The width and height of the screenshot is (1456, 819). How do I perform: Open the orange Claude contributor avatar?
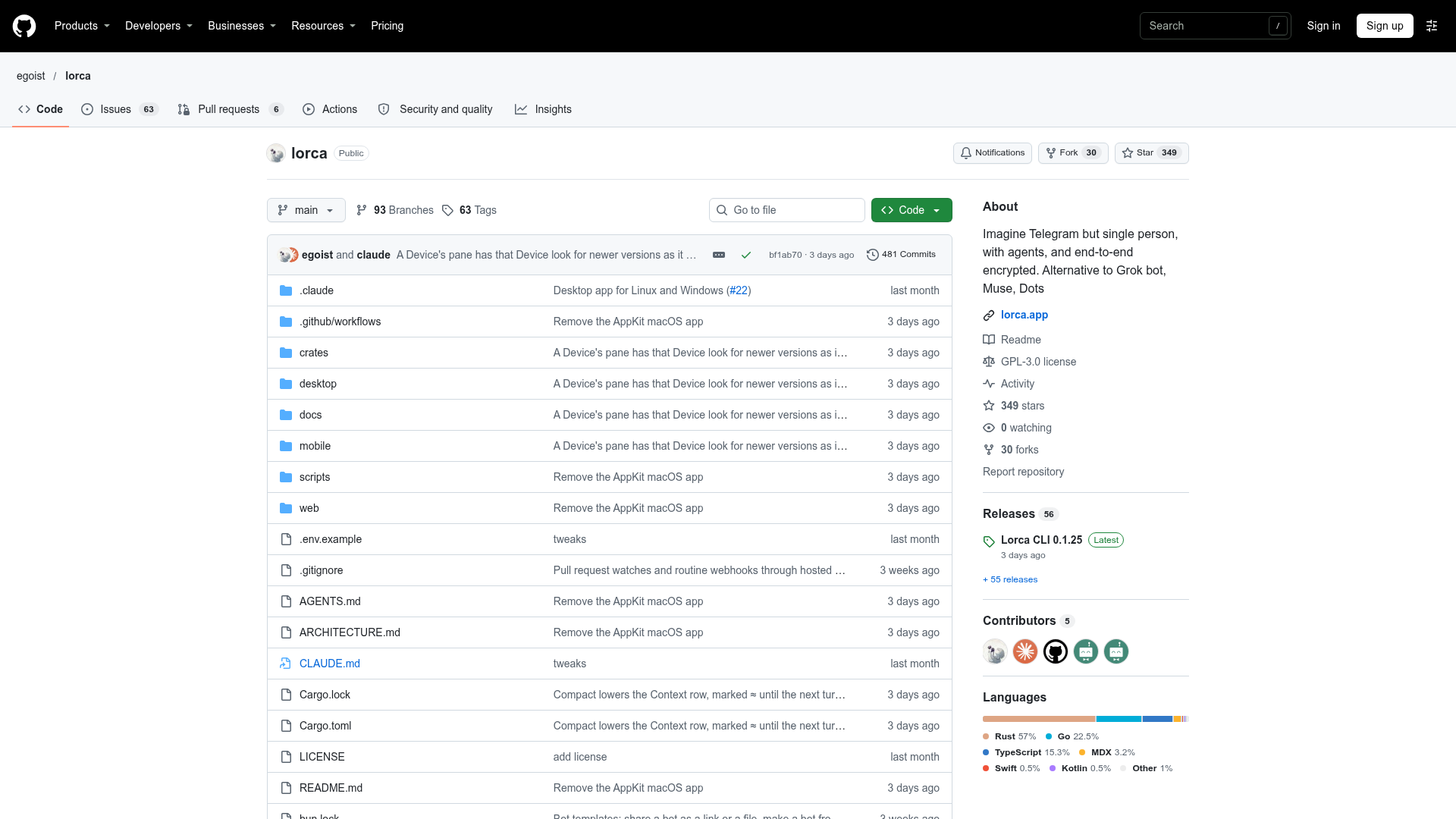pyautogui.click(x=1025, y=651)
